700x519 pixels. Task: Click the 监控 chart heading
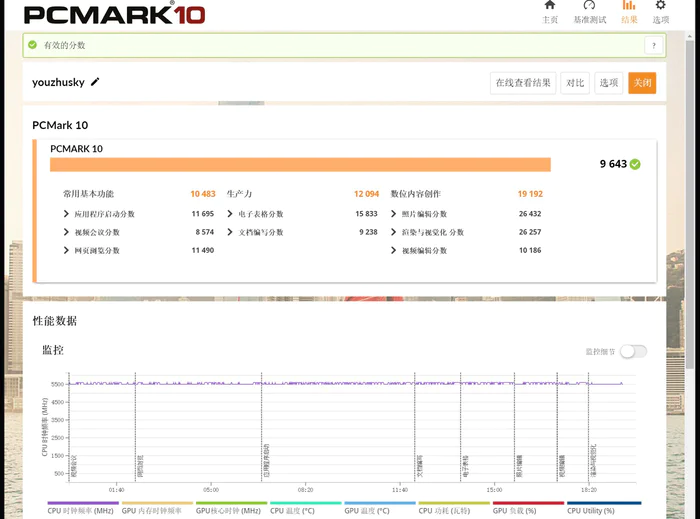point(53,350)
